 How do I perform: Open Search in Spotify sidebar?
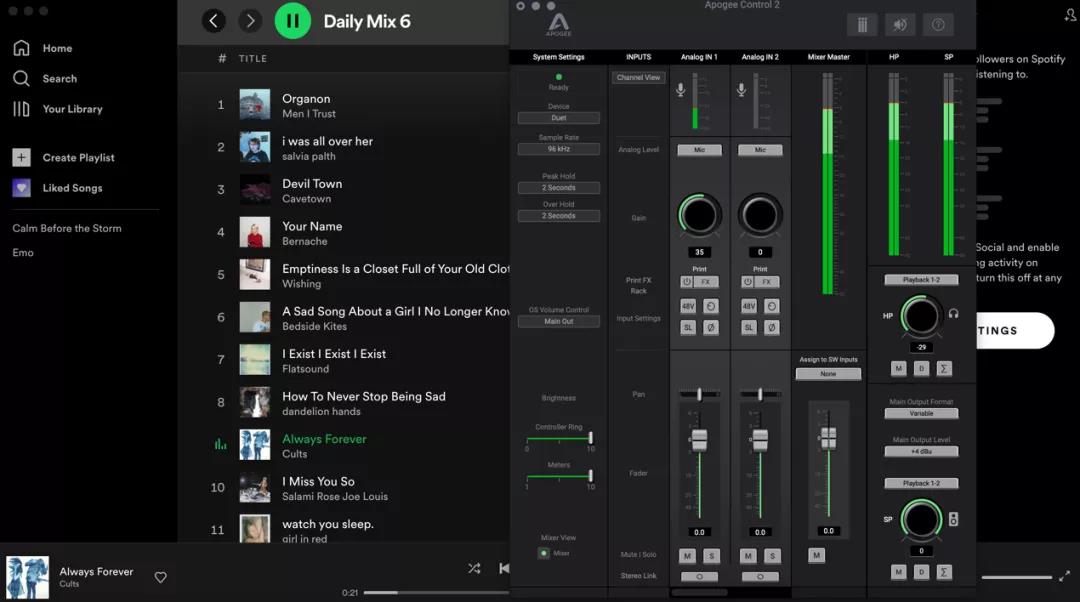coord(45,79)
